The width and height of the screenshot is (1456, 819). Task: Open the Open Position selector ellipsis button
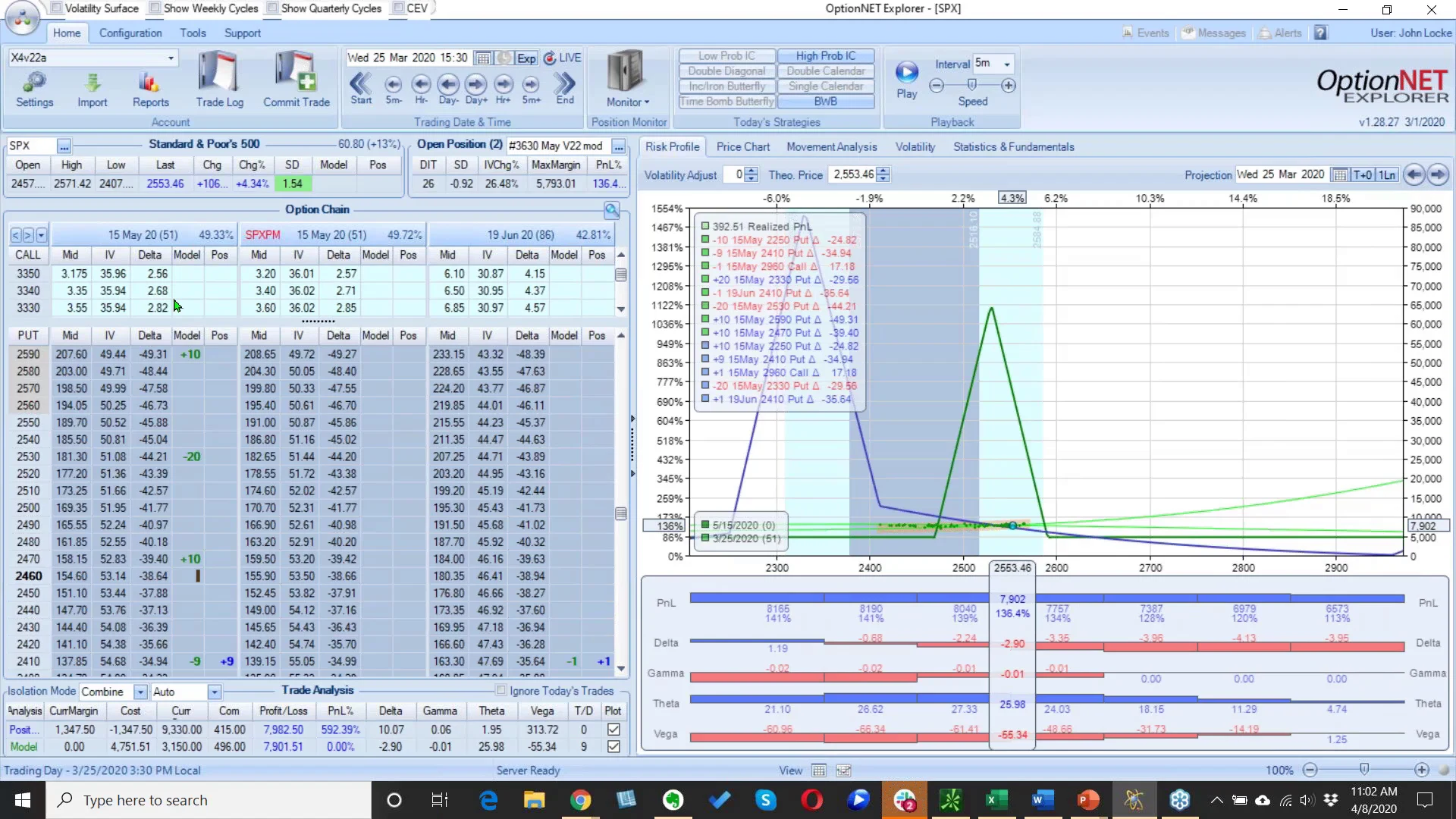619,146
